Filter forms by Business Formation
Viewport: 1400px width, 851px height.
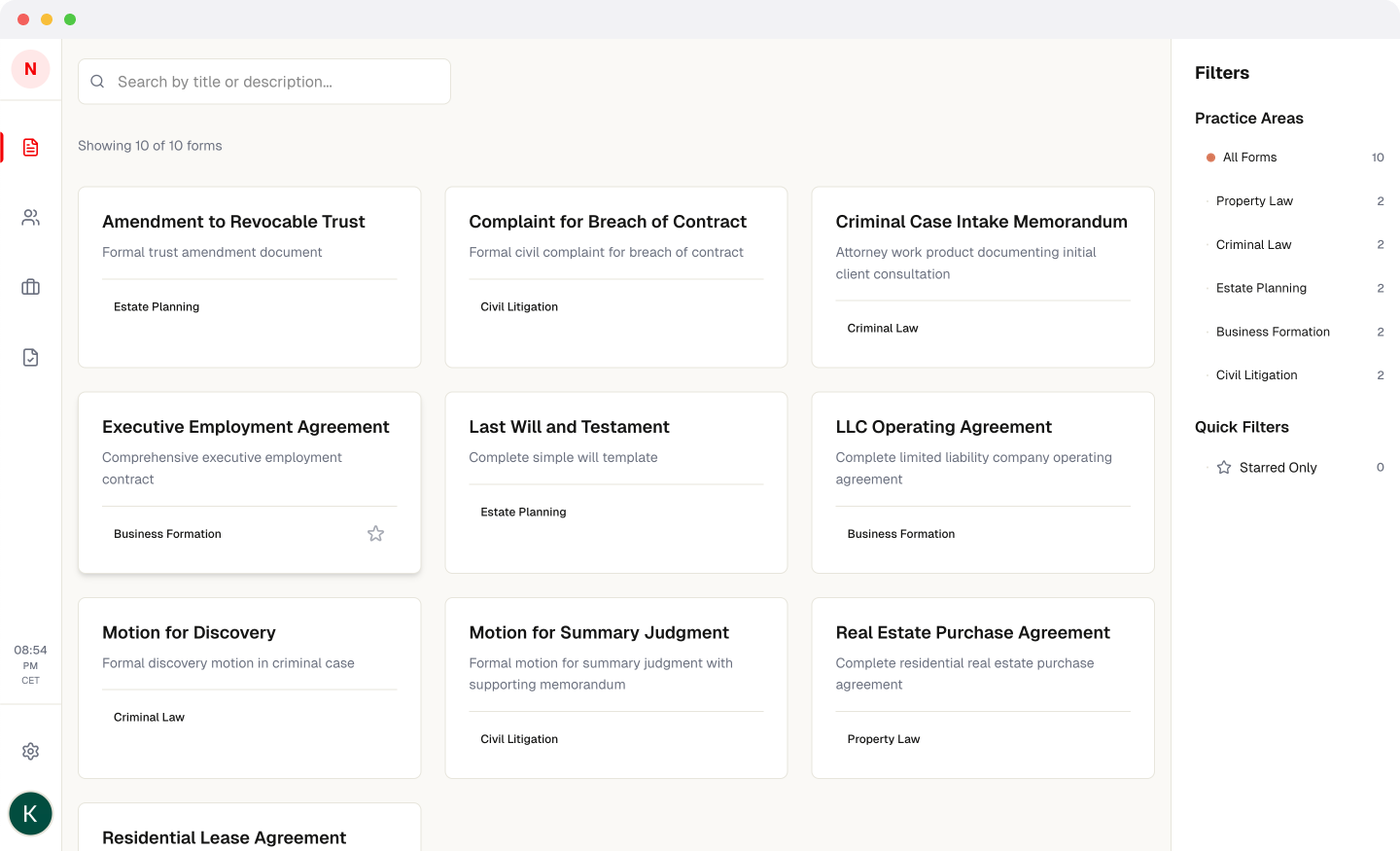tap(1272, 332)
